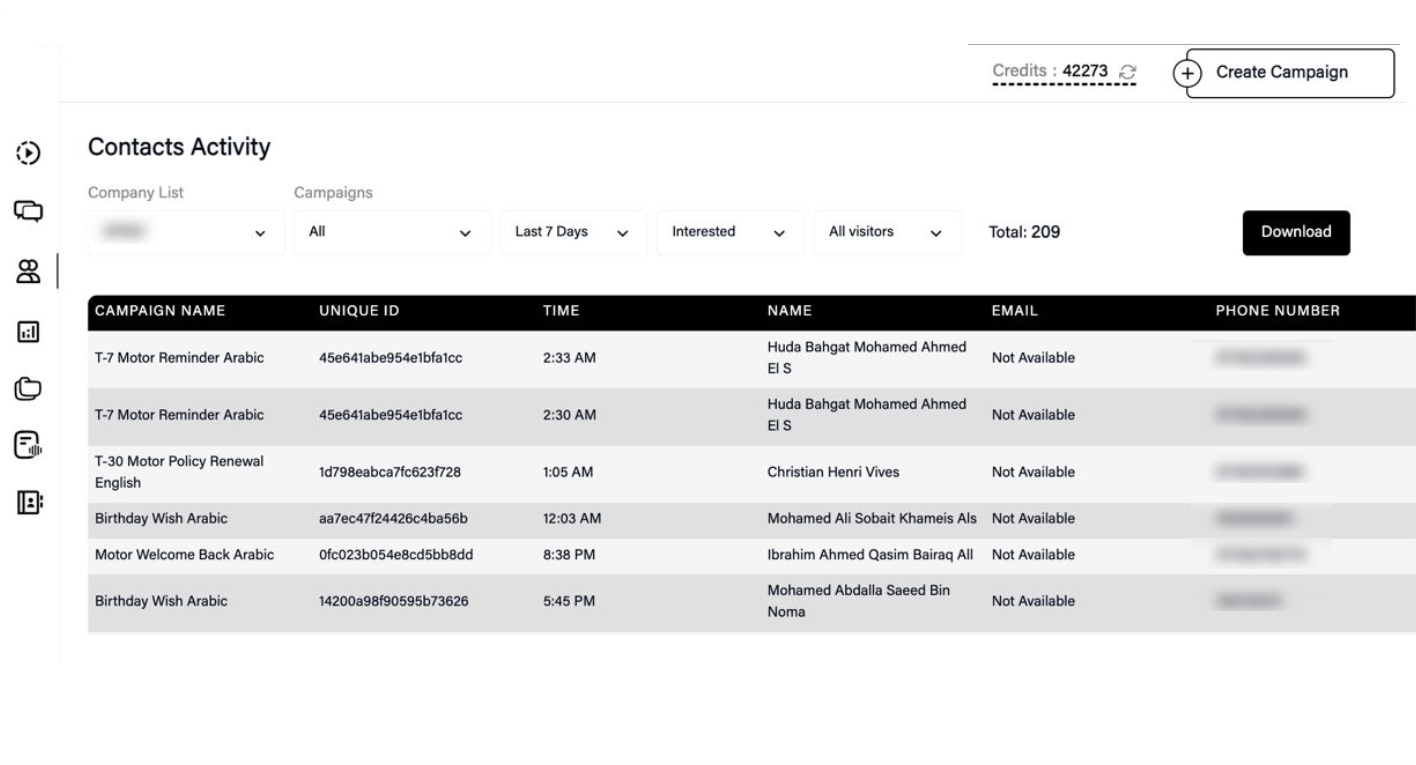Screen dimensions: 1416x765
Task: Select the Christian Henri Vives row
Action: (833, 472)
